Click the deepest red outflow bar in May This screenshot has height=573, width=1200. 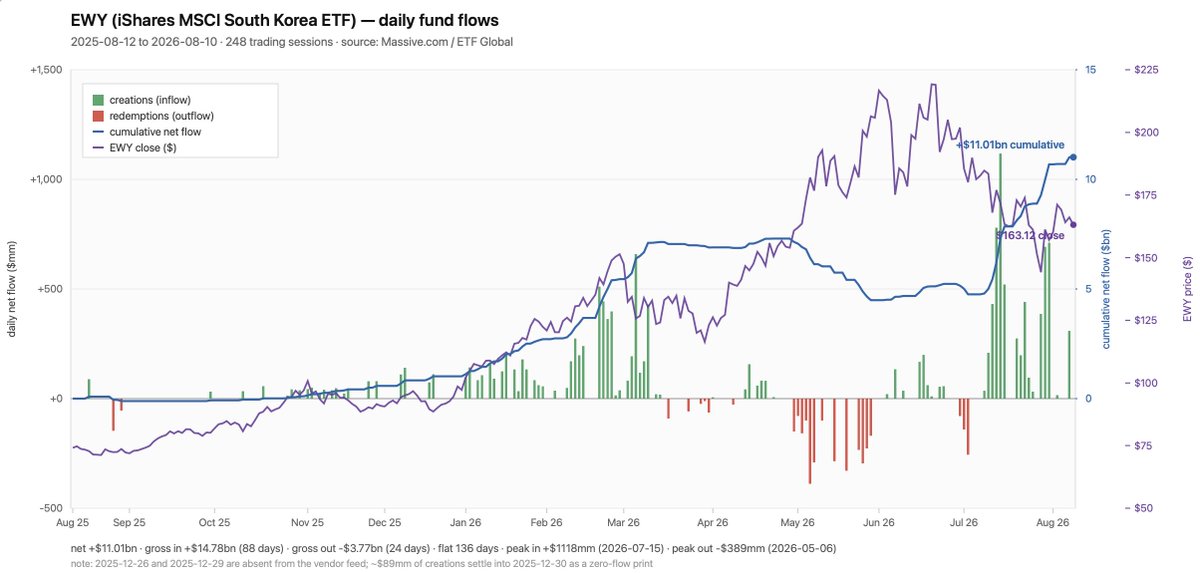coord(810,441)
